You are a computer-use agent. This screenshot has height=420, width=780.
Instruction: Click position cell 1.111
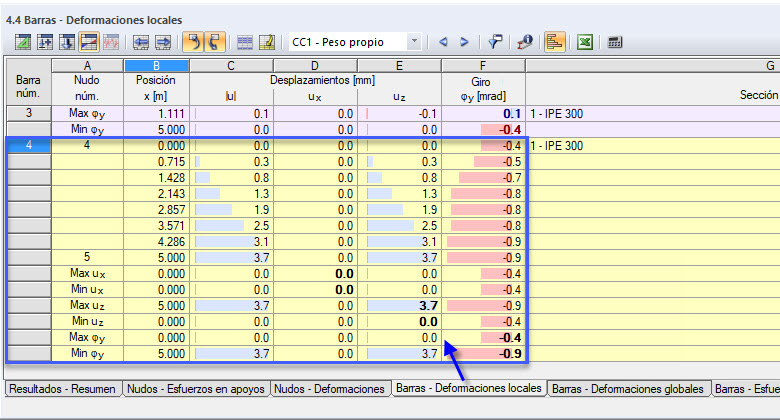[x=156, y=114]
